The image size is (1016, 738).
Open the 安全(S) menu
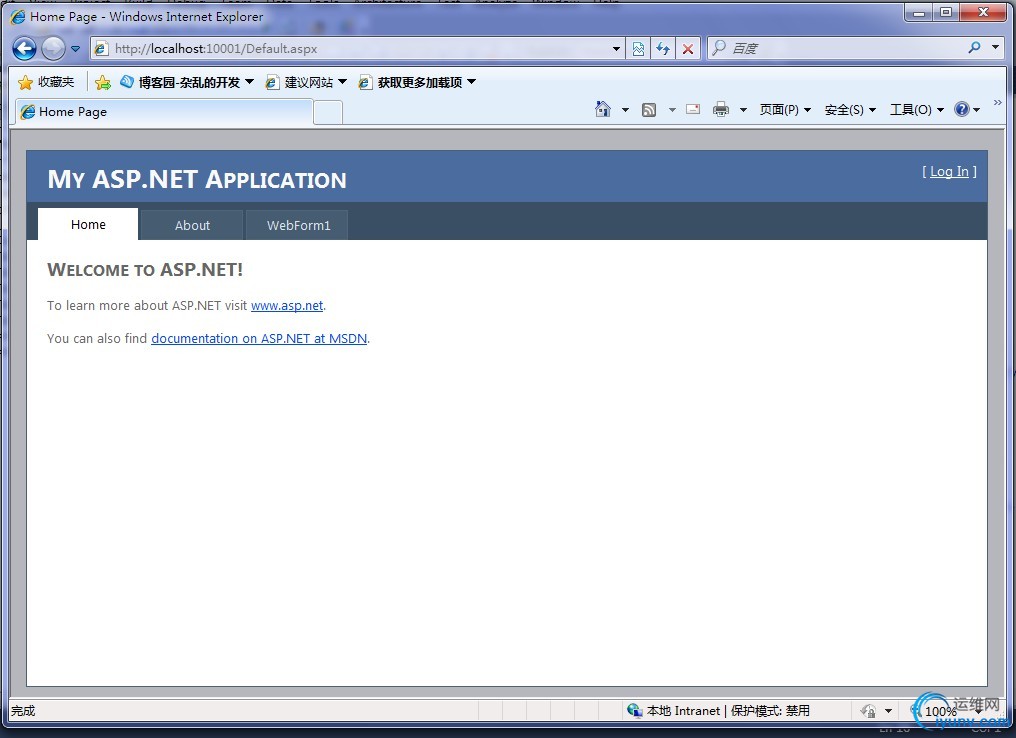click(x=850, y=110)
